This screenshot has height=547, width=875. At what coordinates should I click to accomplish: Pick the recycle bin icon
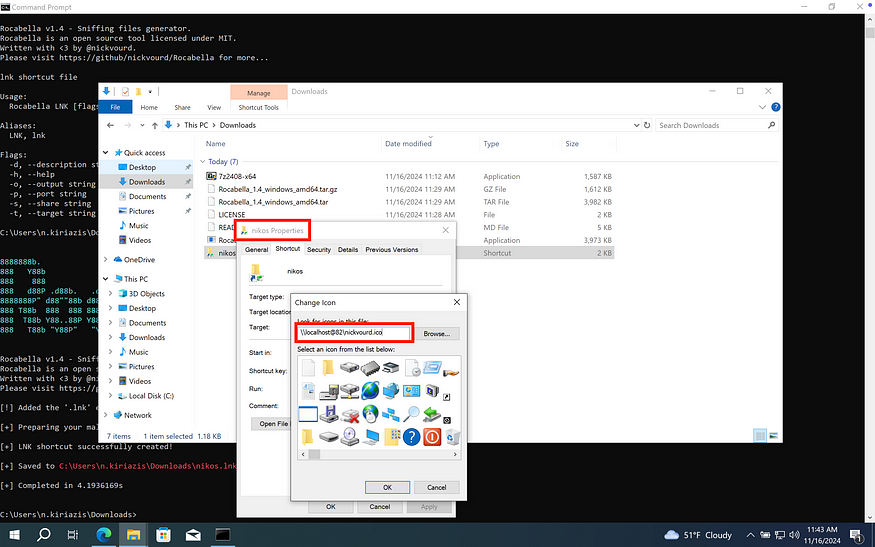click(453, 436)
